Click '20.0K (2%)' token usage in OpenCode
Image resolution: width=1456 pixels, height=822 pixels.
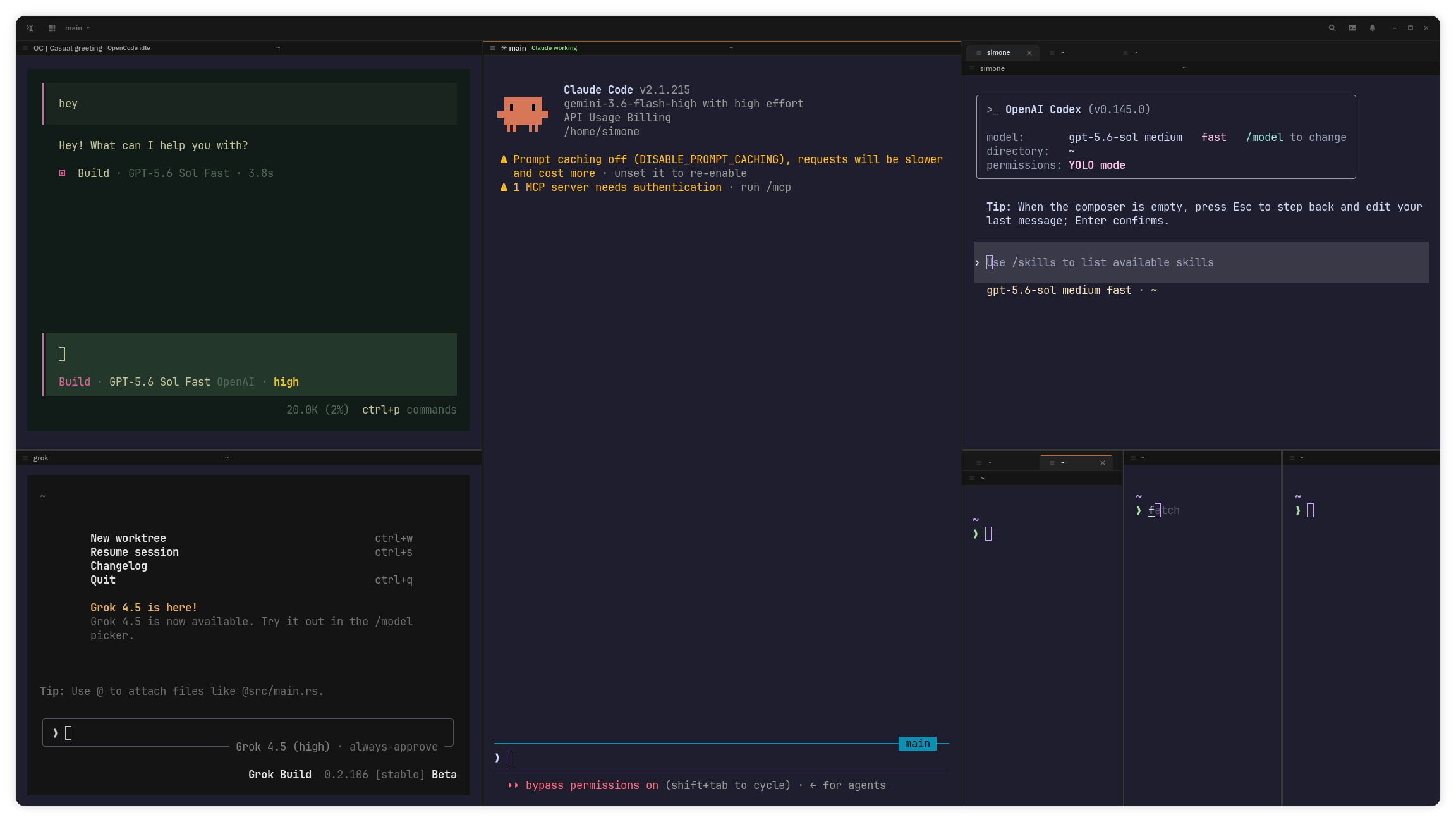pos(318,410)
